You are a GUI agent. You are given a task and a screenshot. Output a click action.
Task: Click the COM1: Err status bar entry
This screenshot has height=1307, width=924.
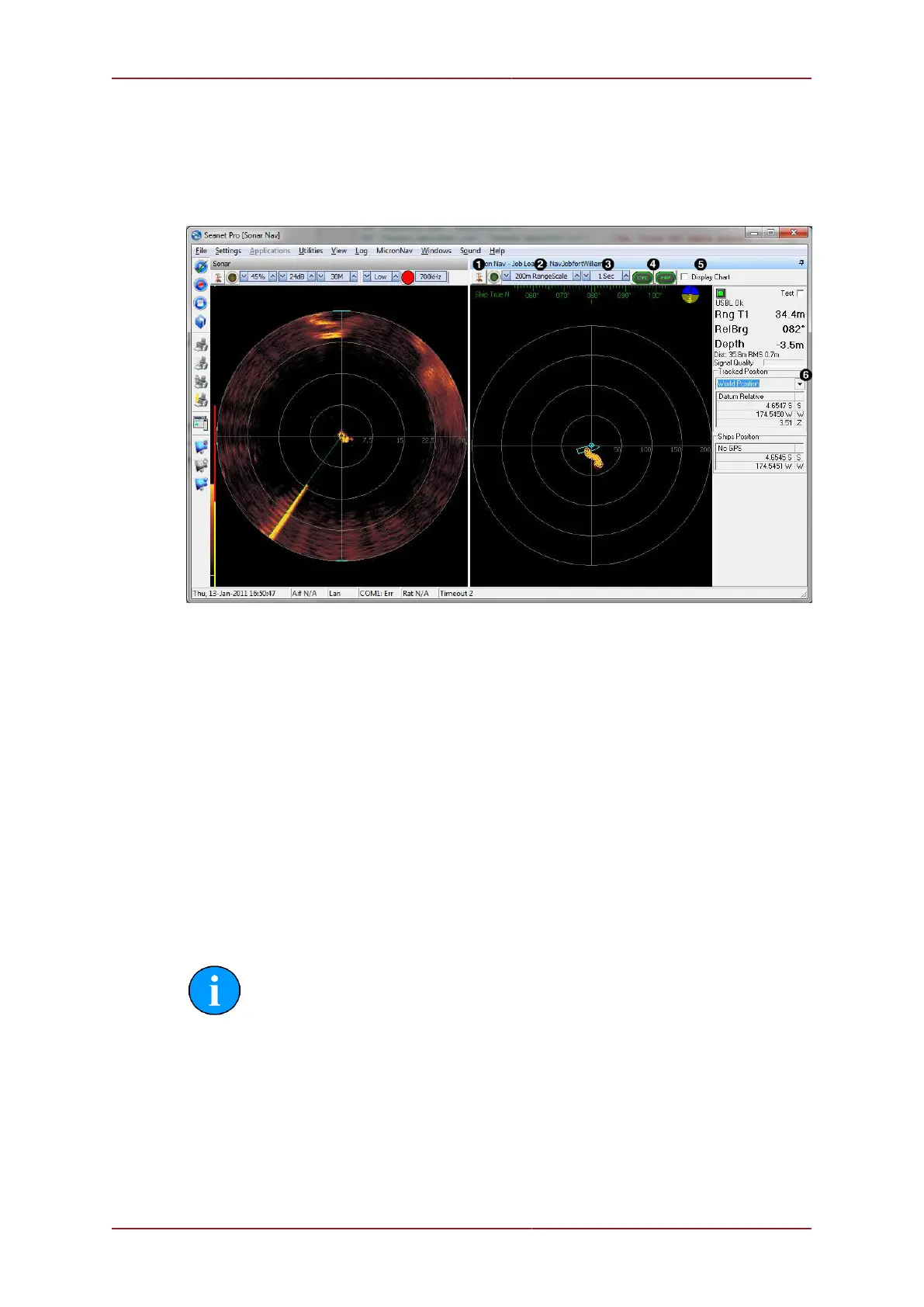377,594
